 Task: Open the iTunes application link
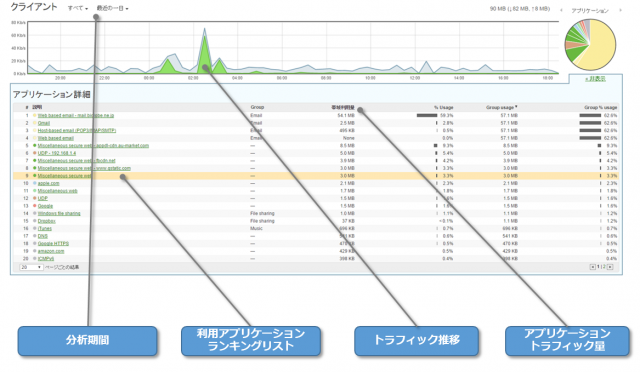(45, 229)
